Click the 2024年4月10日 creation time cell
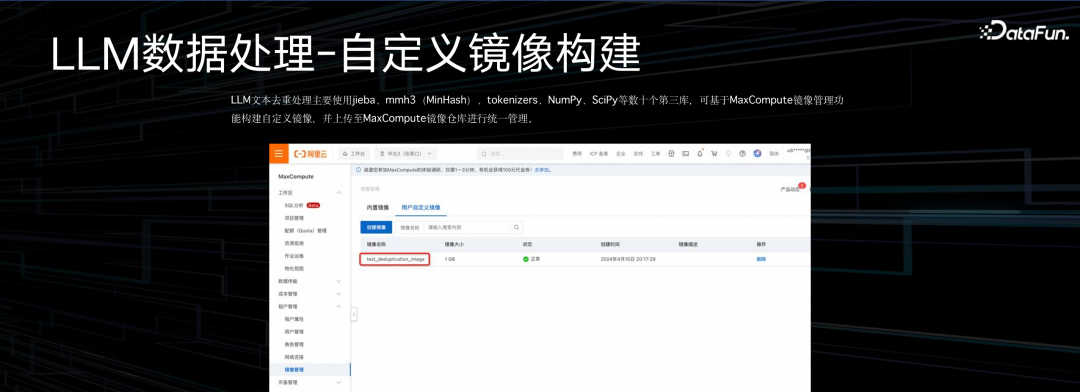 (x=628, y=259)
